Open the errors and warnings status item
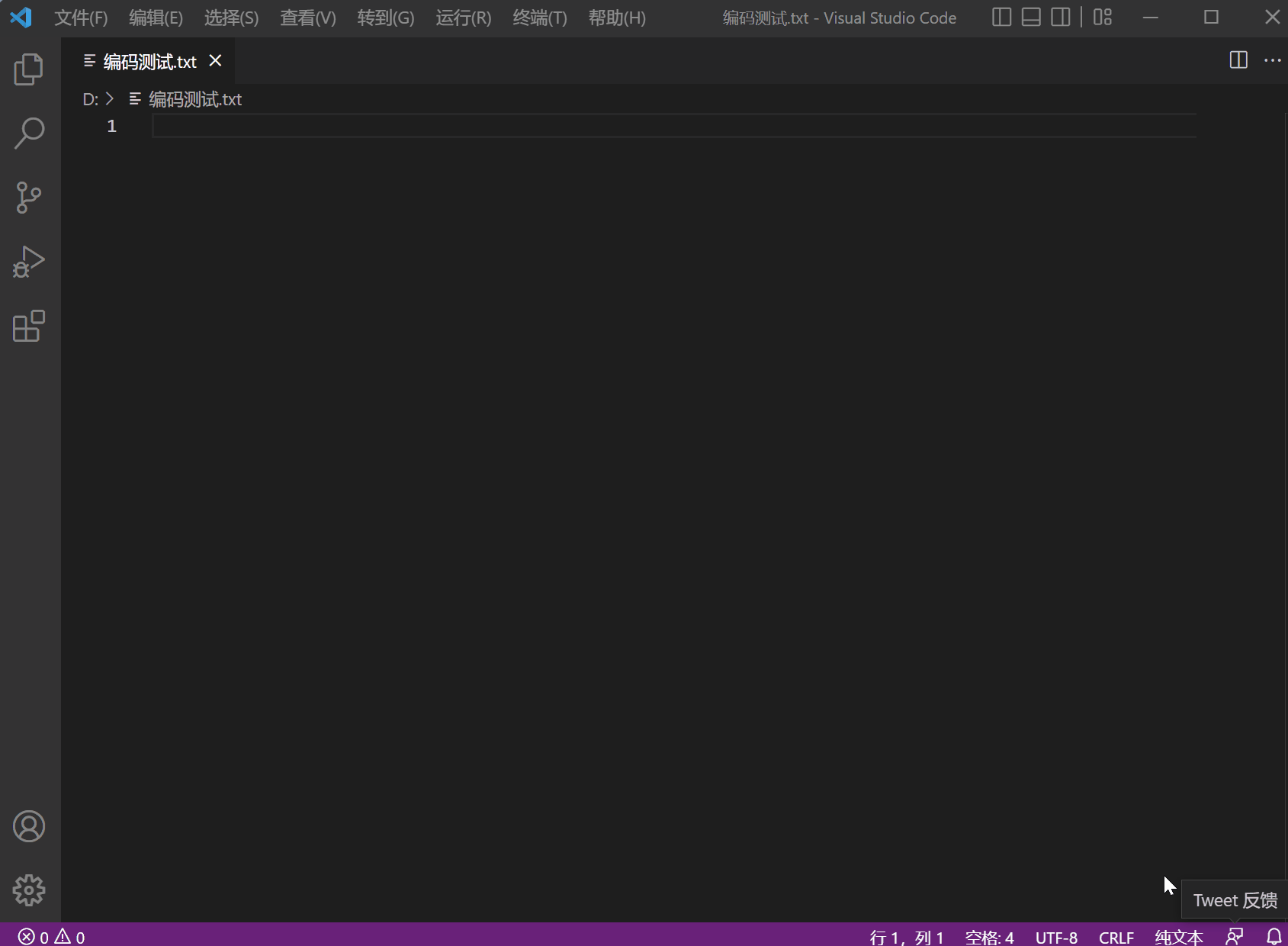 click(x=52, y=936)
